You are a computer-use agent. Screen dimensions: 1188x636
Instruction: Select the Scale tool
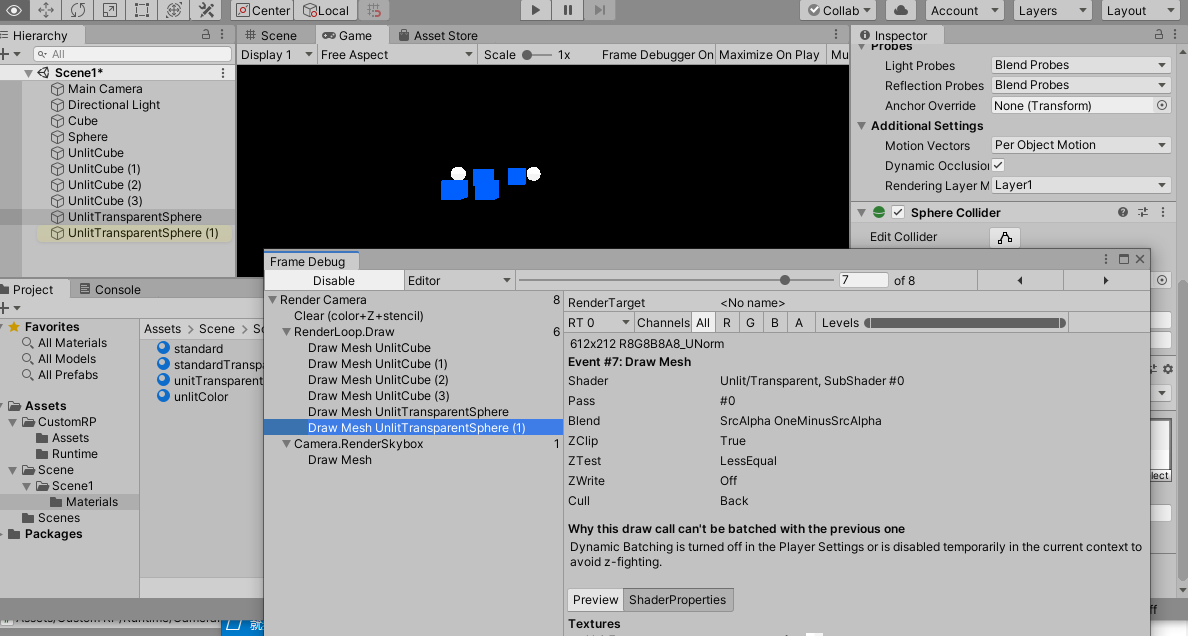click(110, 10)
